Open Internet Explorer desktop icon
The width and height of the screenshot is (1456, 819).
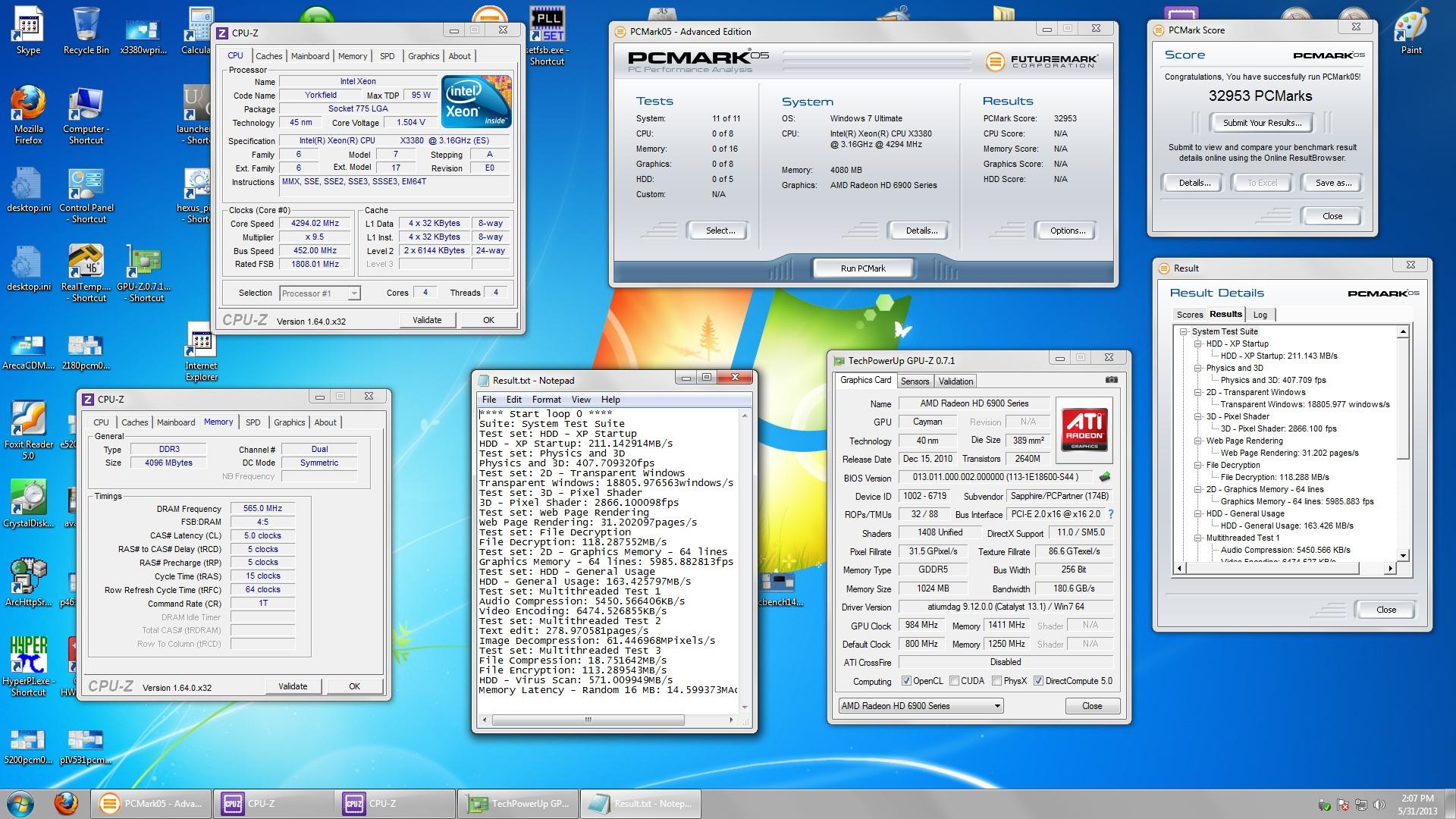point(201,352)
